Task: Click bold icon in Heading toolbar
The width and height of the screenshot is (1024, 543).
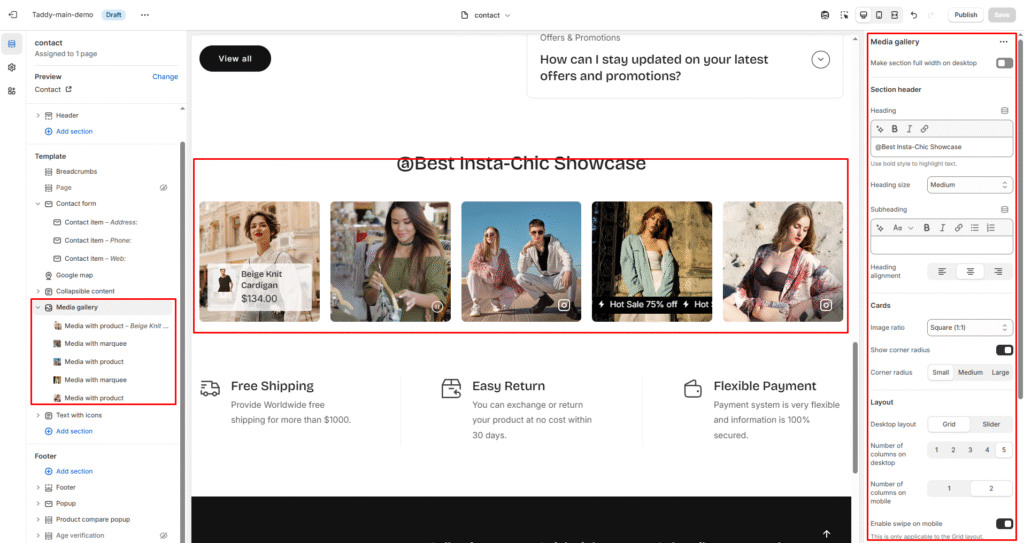Action: pyautogui.click(x=894, y=129)
